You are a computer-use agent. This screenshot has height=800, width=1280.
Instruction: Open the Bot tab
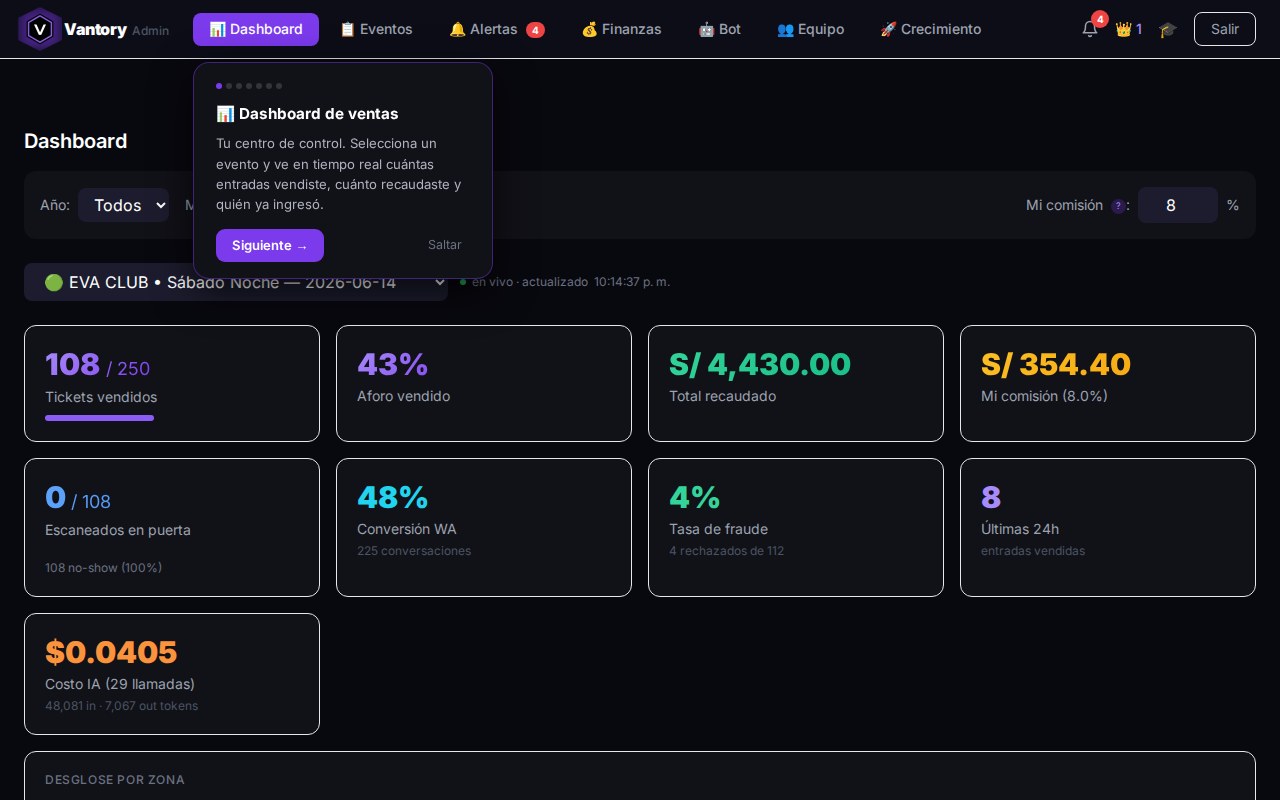click(x=719, y=29)
